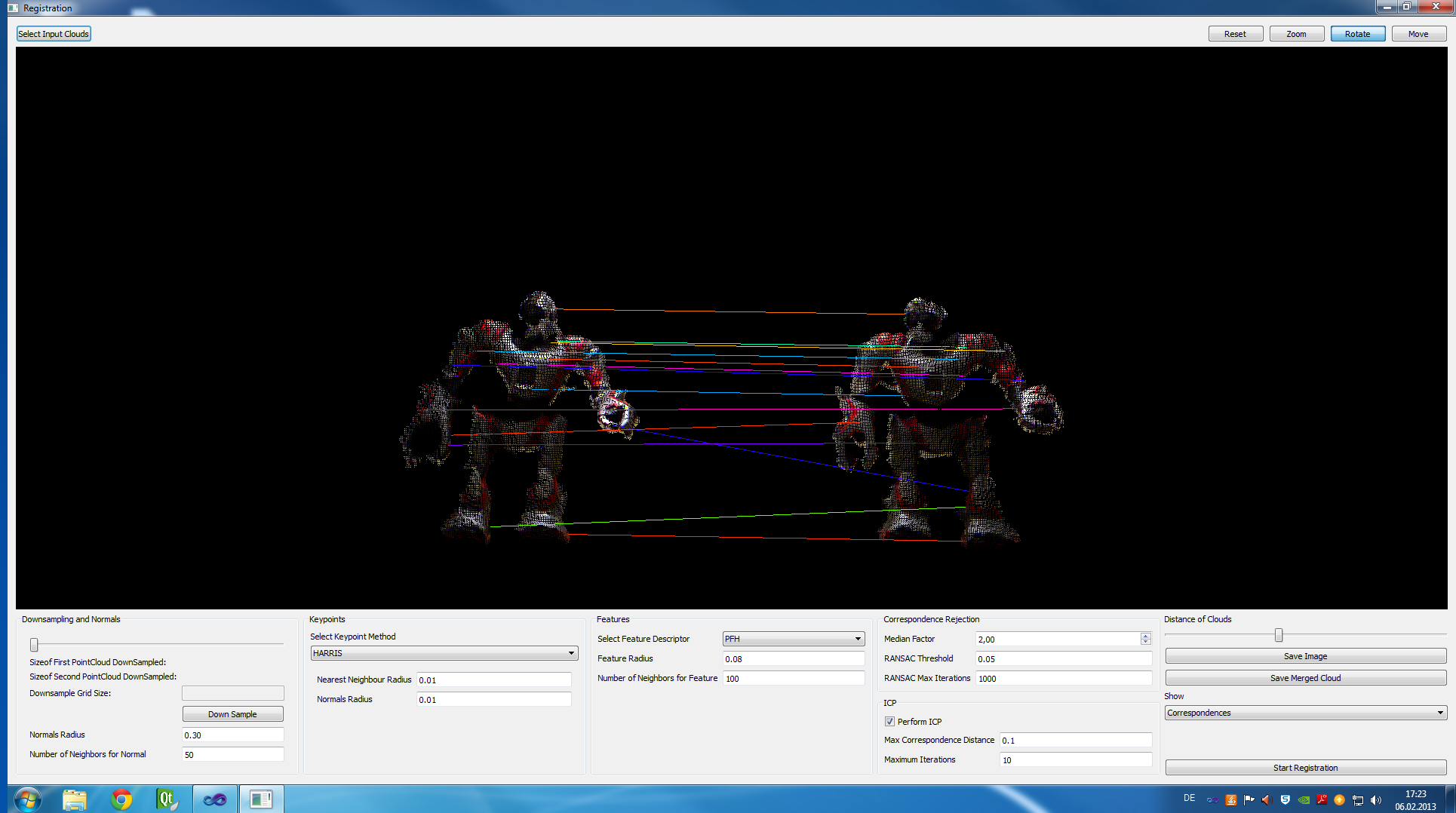Uncheck the Perform ICP checkbox
The image size is (1456, 813).
tap(890, 722)
